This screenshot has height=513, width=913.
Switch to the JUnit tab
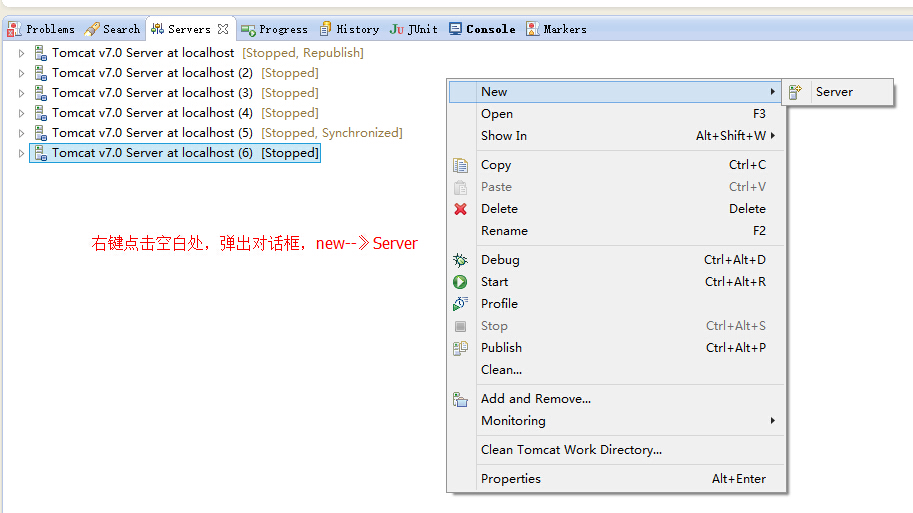click(x=414, y=29)
